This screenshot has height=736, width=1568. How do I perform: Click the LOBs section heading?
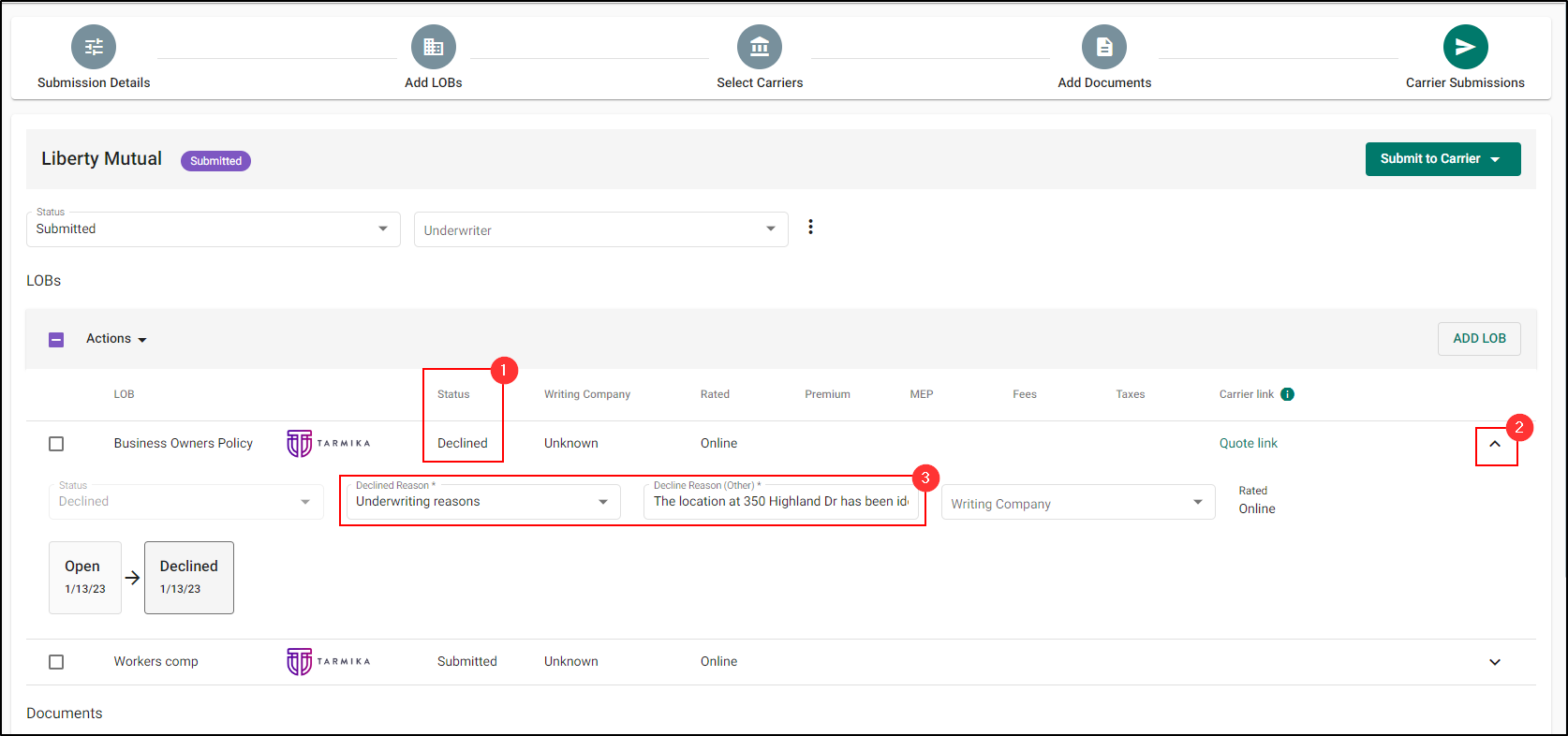[44, 281]
